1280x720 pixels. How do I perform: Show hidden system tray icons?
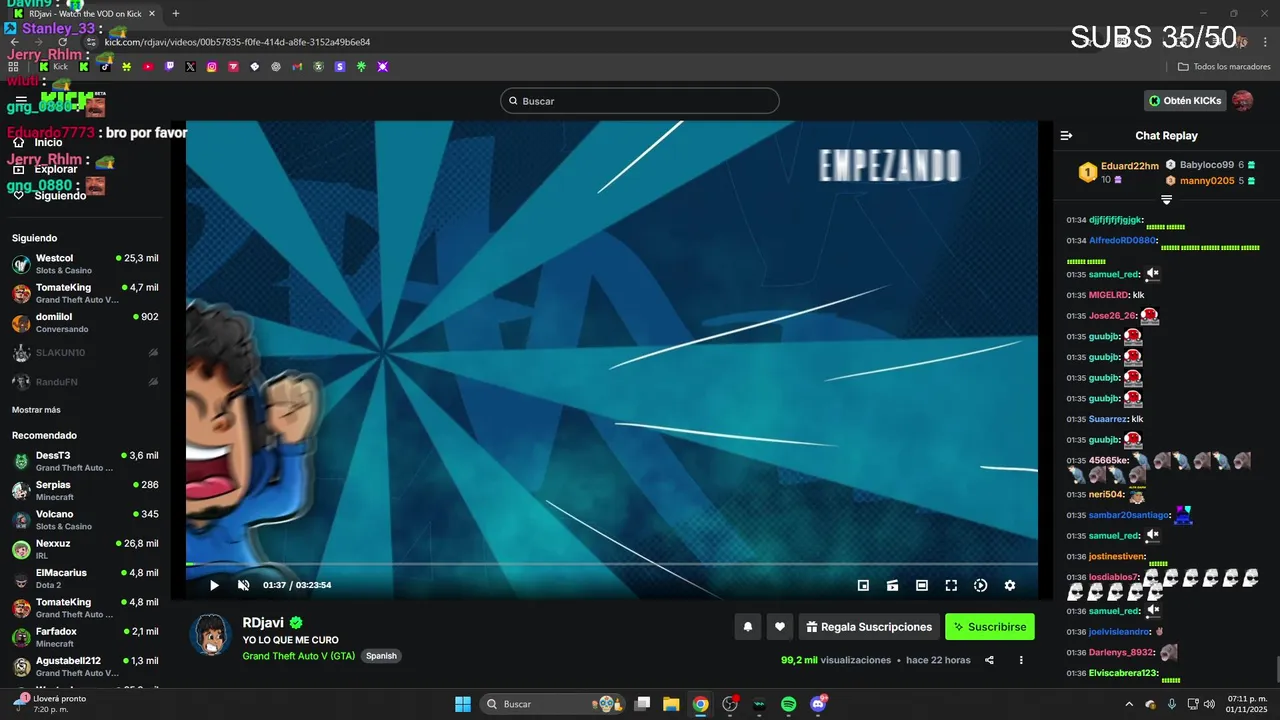(x=1129, y=704)
